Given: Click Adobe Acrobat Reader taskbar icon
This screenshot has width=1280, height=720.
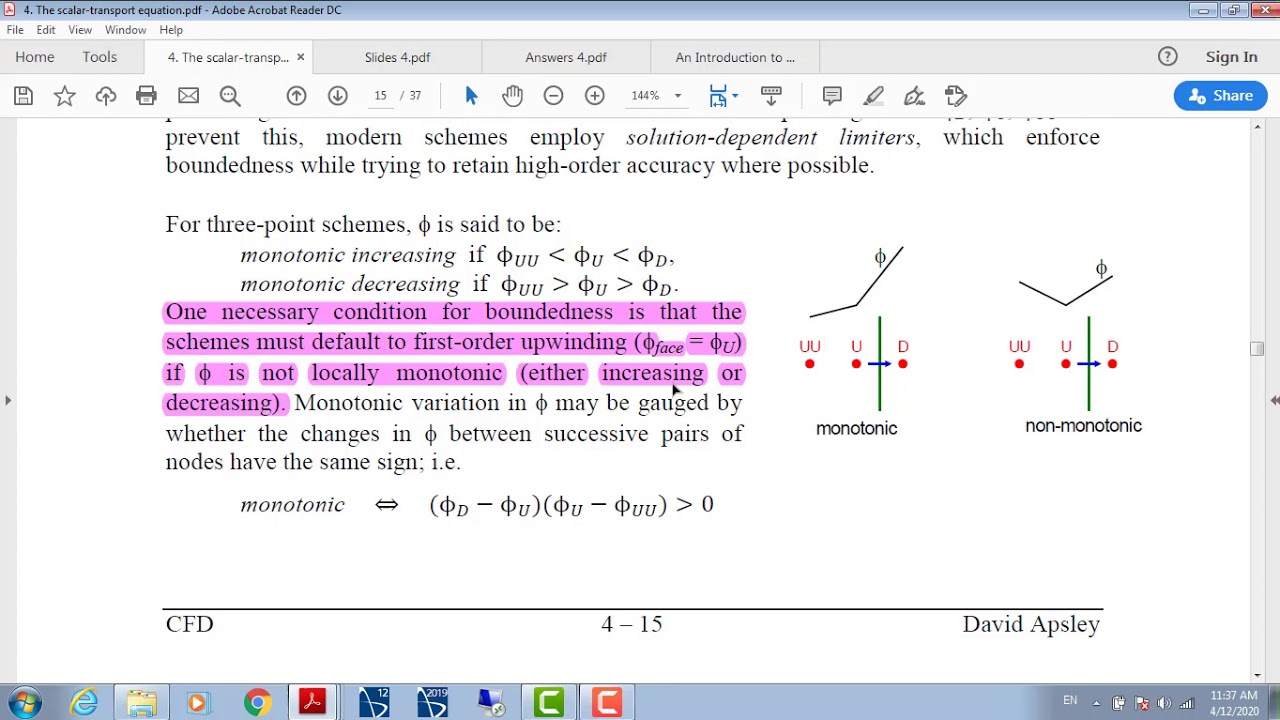Looking at the screenshot, I should click(312, 702).
